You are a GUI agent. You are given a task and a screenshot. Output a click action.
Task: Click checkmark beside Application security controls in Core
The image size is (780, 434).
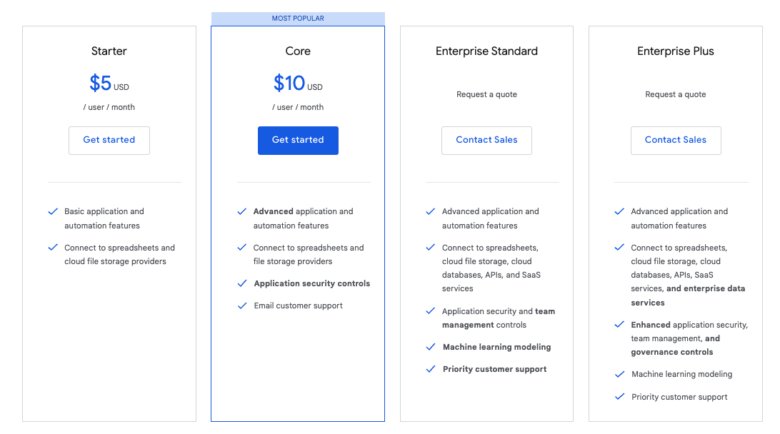tap(242, 283)
